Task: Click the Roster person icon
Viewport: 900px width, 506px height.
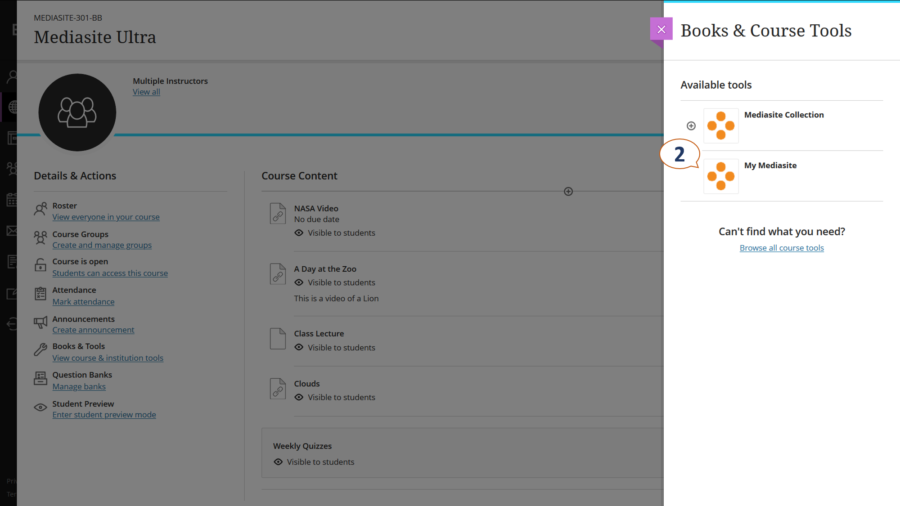Action: click(x=40, y=209)
